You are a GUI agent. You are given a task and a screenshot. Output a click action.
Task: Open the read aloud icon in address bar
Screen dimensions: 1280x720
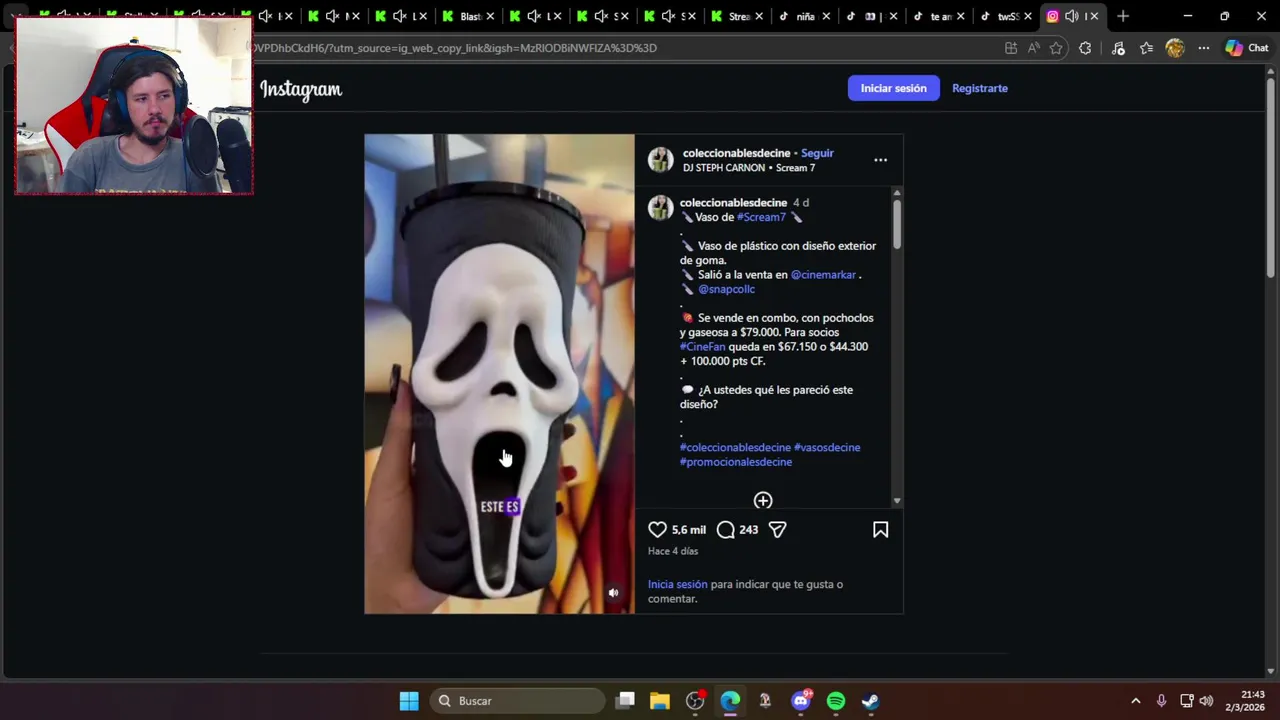(x=1033, y=48)
